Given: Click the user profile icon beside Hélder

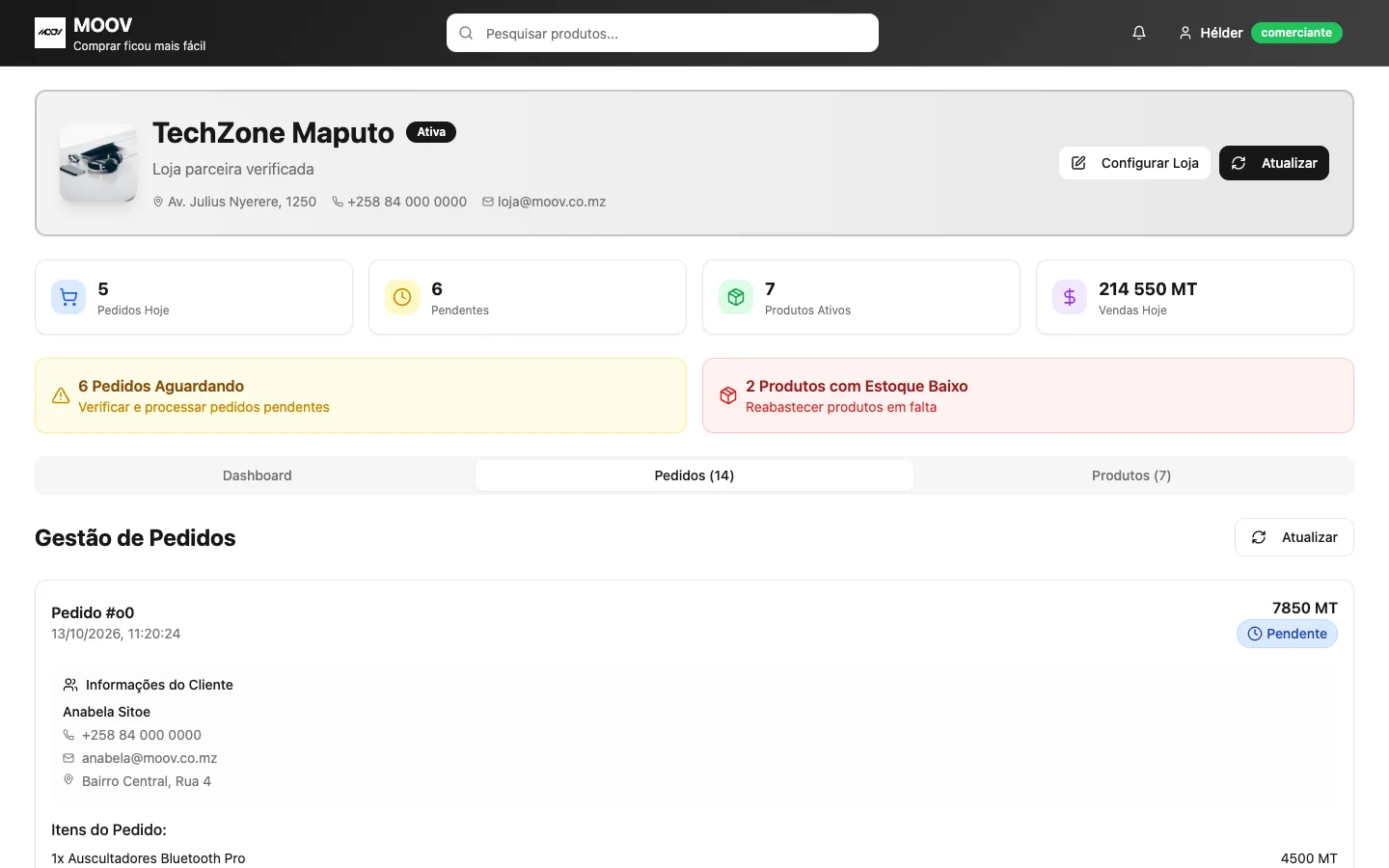Looking at the screenshot, I should (x=1185, y=33).
